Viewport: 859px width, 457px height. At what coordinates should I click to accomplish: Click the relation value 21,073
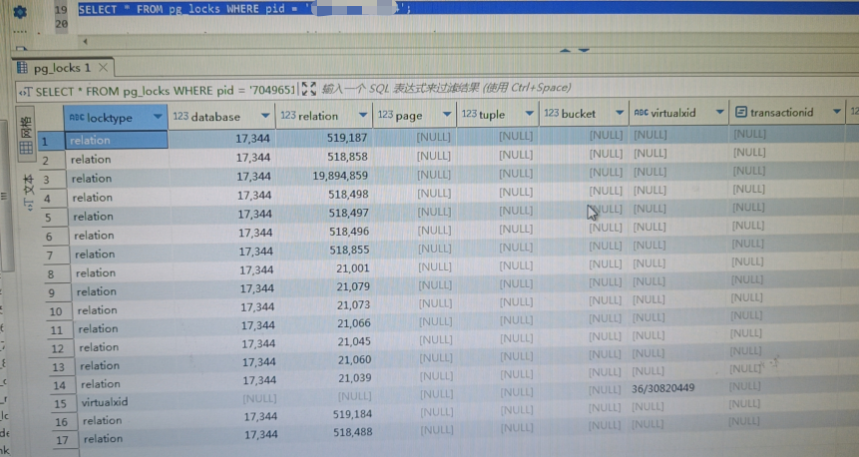[x=353, y=305]
